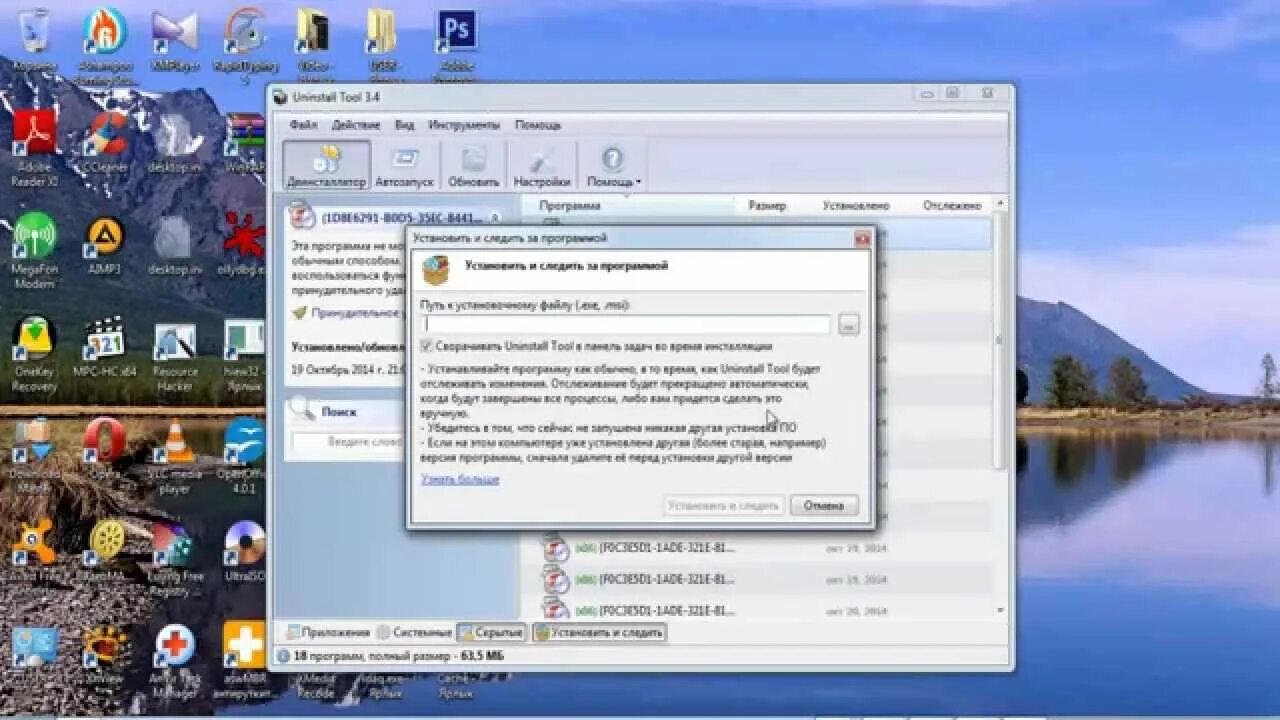Click the browse button with three dots

[848, 324]
